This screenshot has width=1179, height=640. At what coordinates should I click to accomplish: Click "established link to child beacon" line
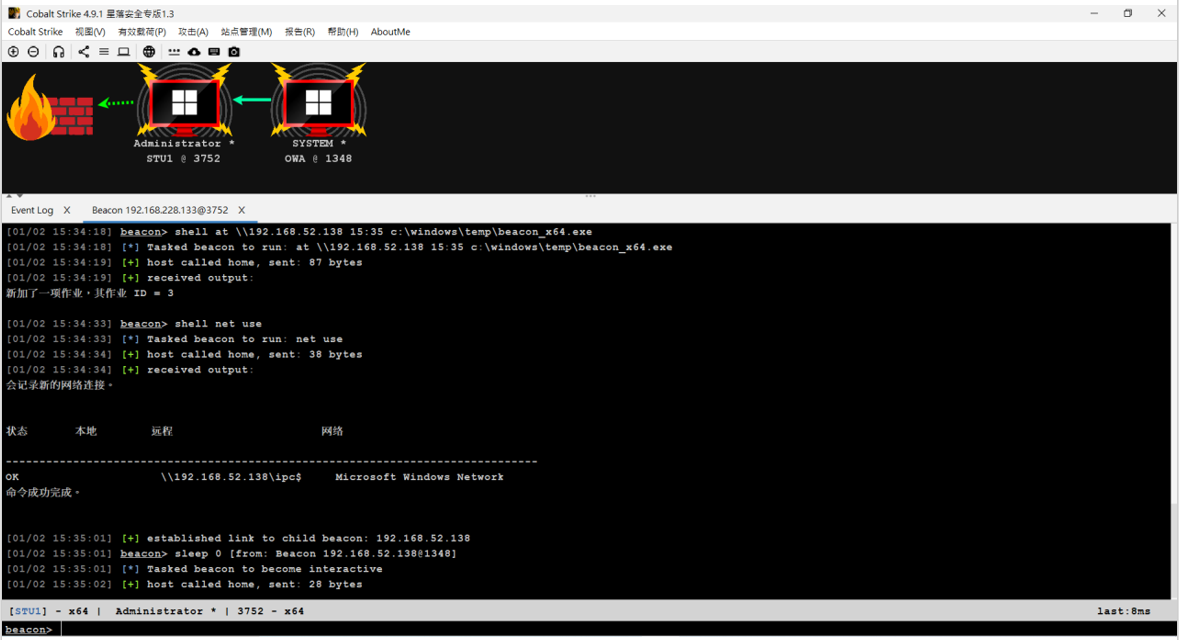point(238,538)
